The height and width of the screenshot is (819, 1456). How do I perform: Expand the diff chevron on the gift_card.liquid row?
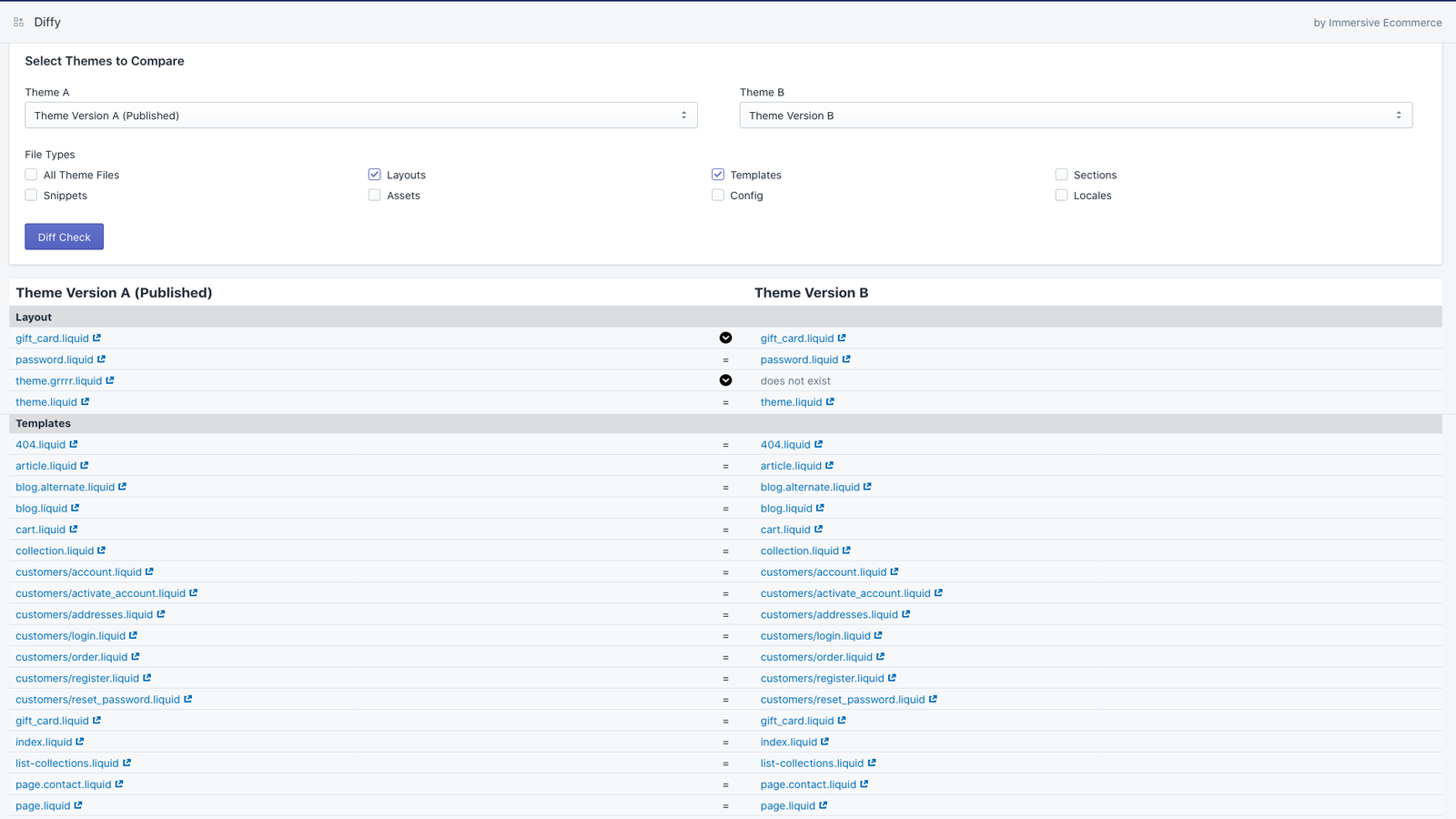tap(725, 338)
